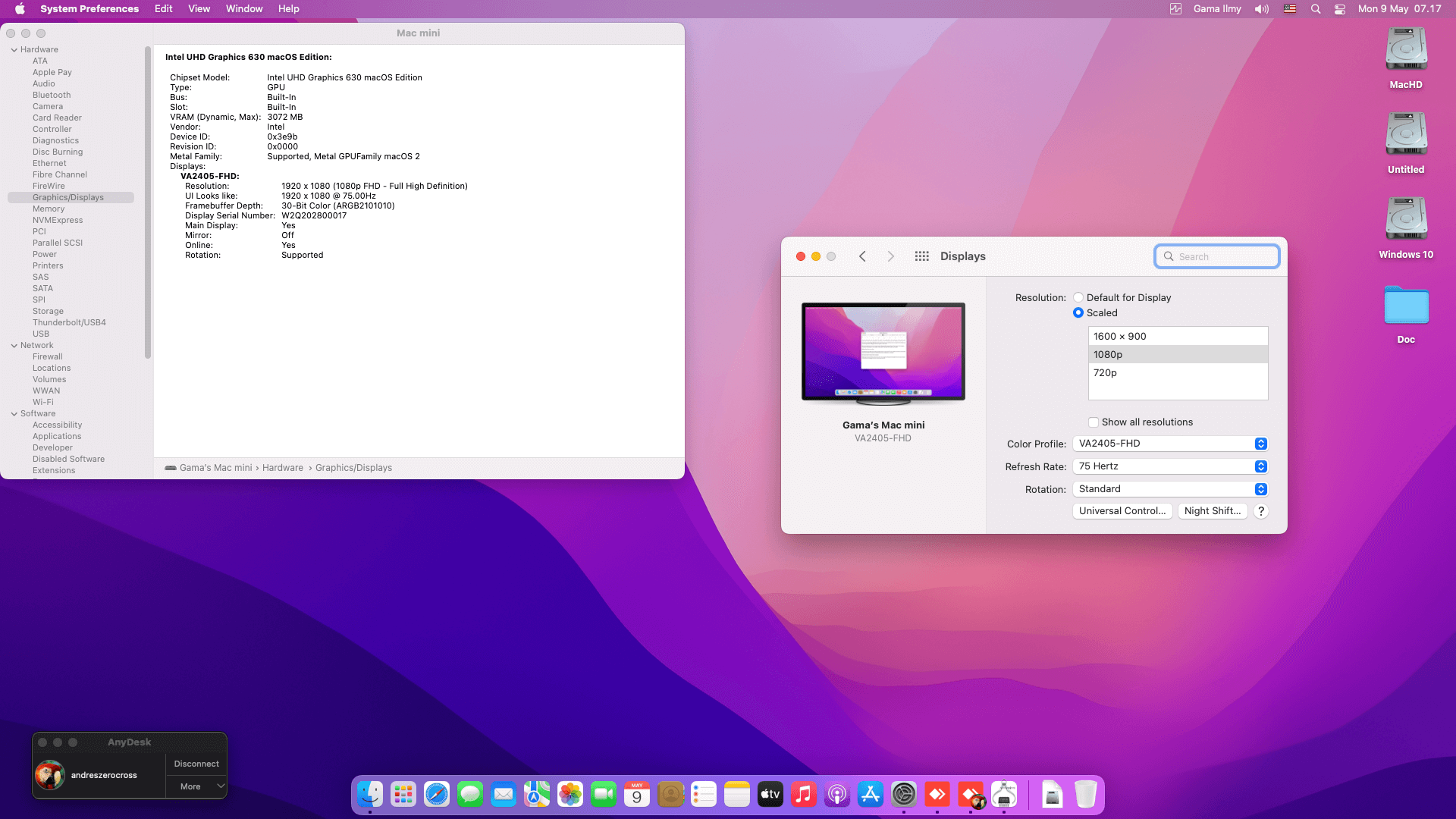Open Podcasts app in the Dock

(x=837, y=794)
